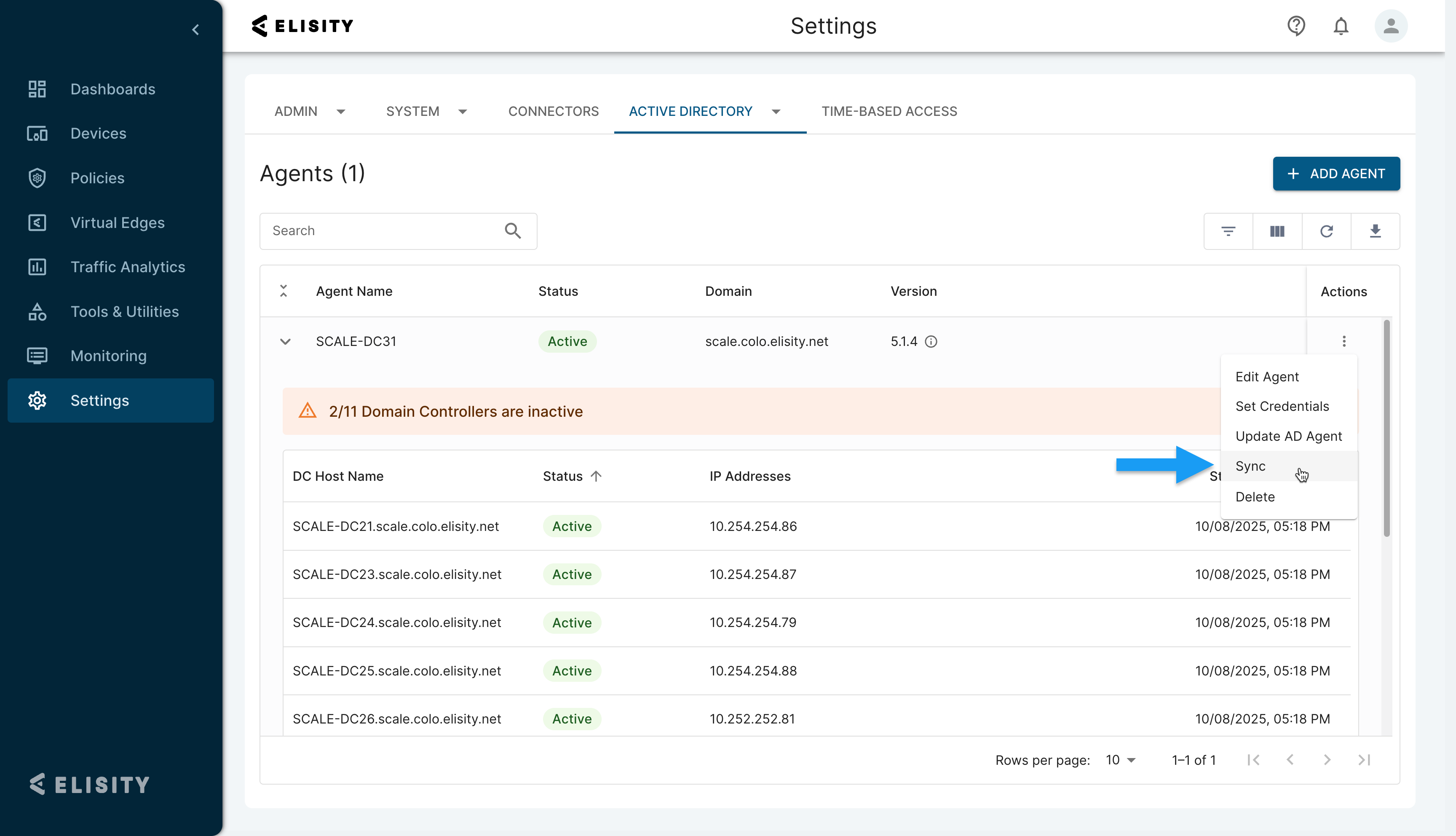
Task: Click the agents table vertical scrollbar
Action: tap(1386, 429)
